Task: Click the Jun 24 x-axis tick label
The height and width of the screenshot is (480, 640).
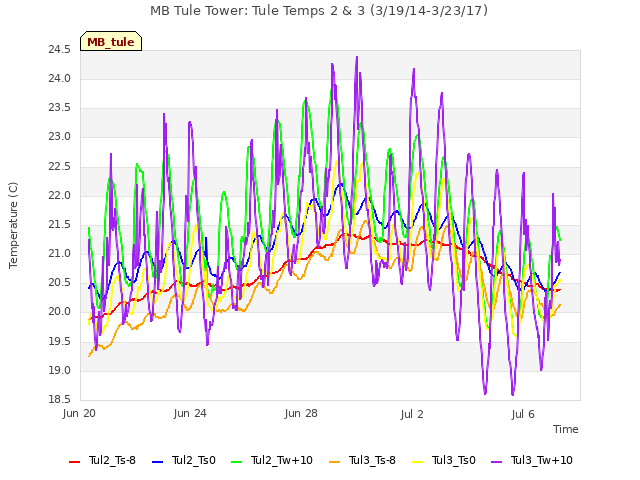Action: tap(190, 413)
